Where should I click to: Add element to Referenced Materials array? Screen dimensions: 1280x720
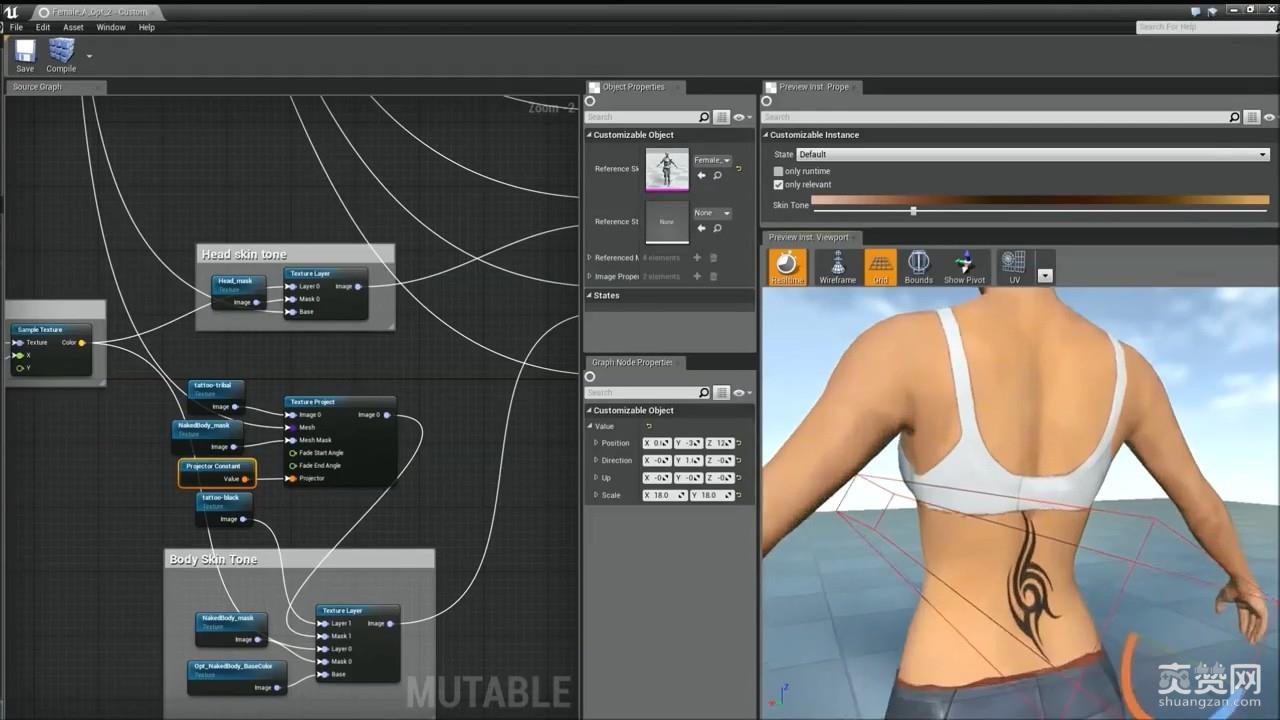click(x=697, y=258)
